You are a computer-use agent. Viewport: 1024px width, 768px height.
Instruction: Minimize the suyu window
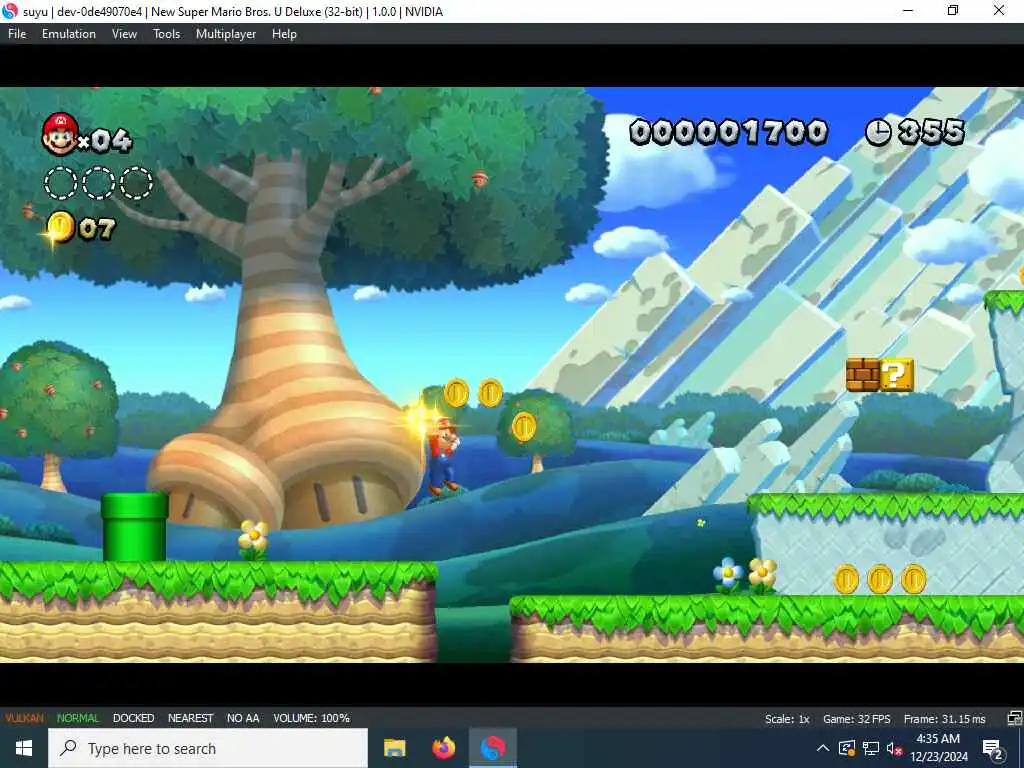(x=908, y=11)
